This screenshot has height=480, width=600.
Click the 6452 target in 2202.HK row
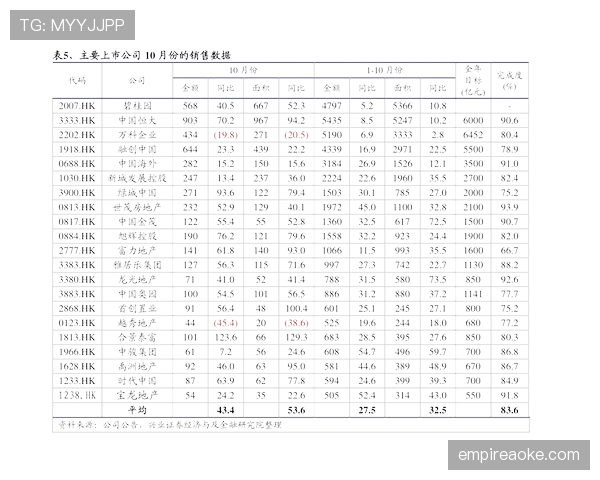473,135
